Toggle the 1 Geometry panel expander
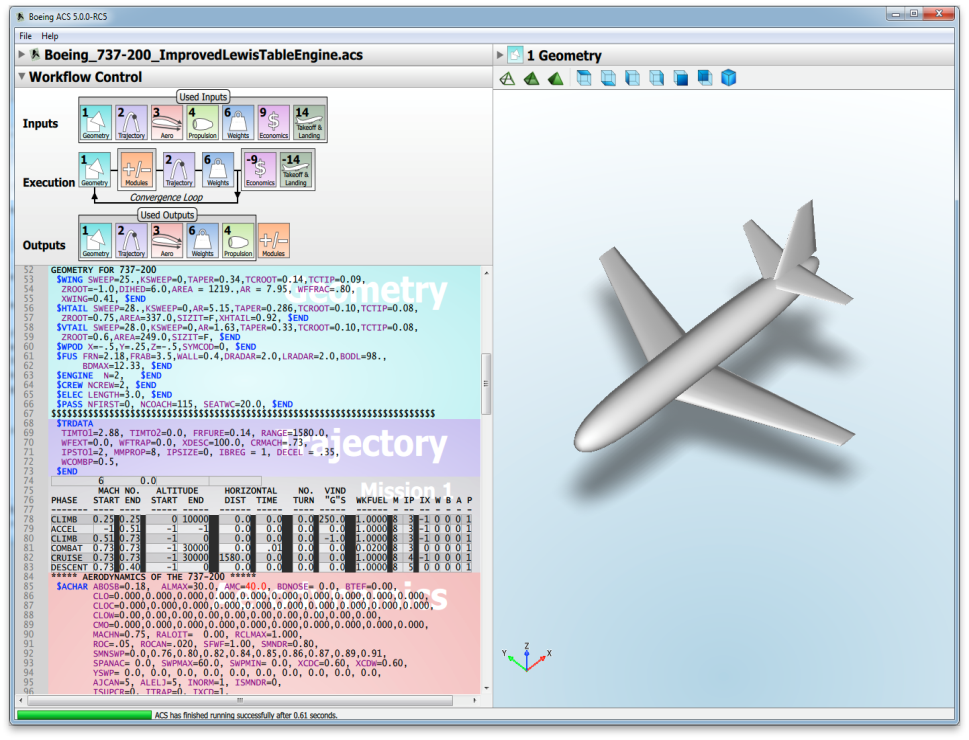Screen dimensions: 969x740 pyautogui.click(x=500, y=55)
